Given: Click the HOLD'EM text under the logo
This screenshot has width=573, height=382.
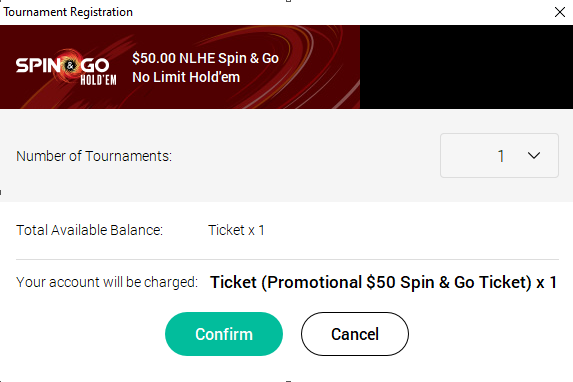Looking at the screenshot, I should 98,80.
